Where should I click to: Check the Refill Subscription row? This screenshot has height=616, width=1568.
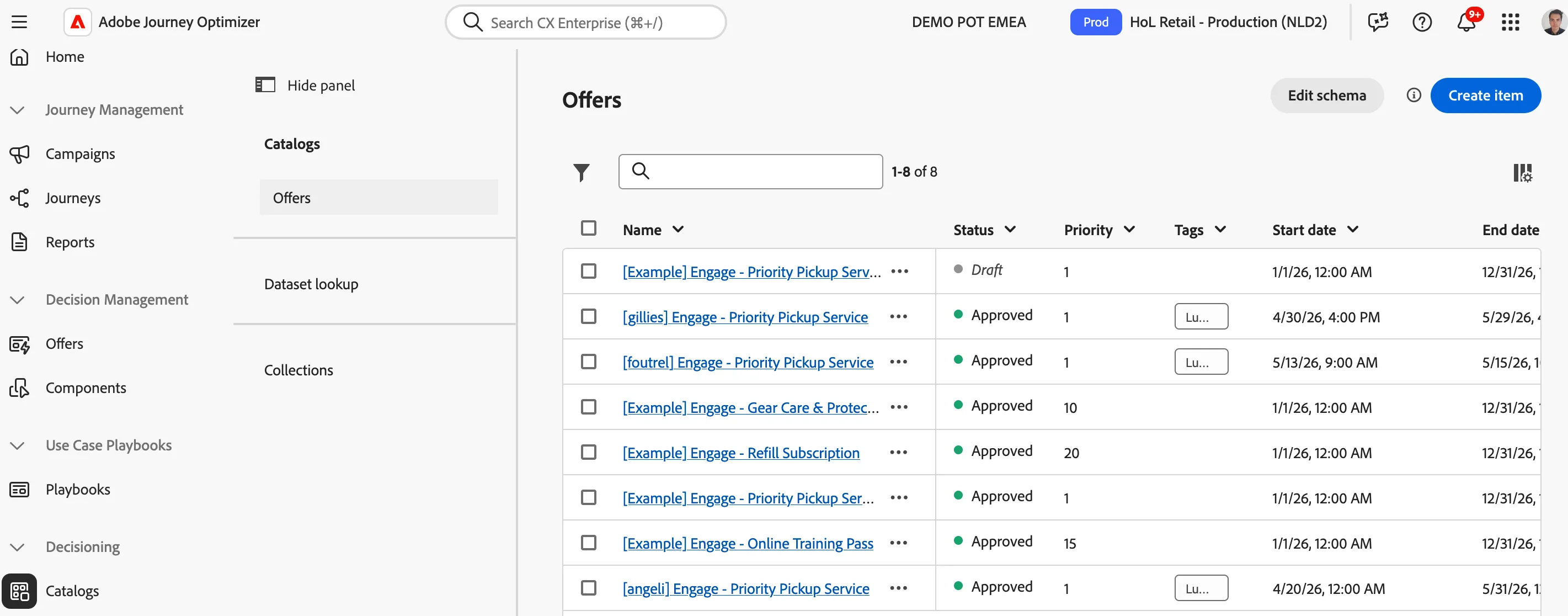click(x=588, y=452)
